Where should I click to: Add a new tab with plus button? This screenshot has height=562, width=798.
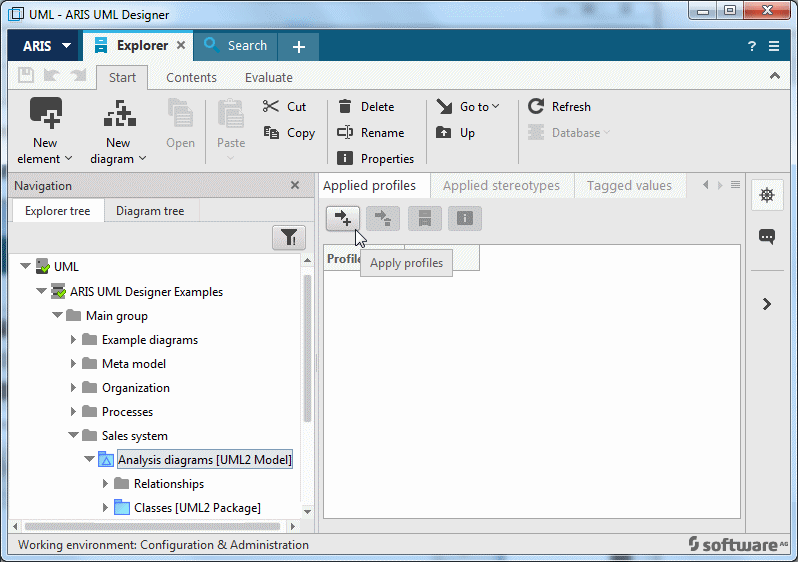[299, 47]
